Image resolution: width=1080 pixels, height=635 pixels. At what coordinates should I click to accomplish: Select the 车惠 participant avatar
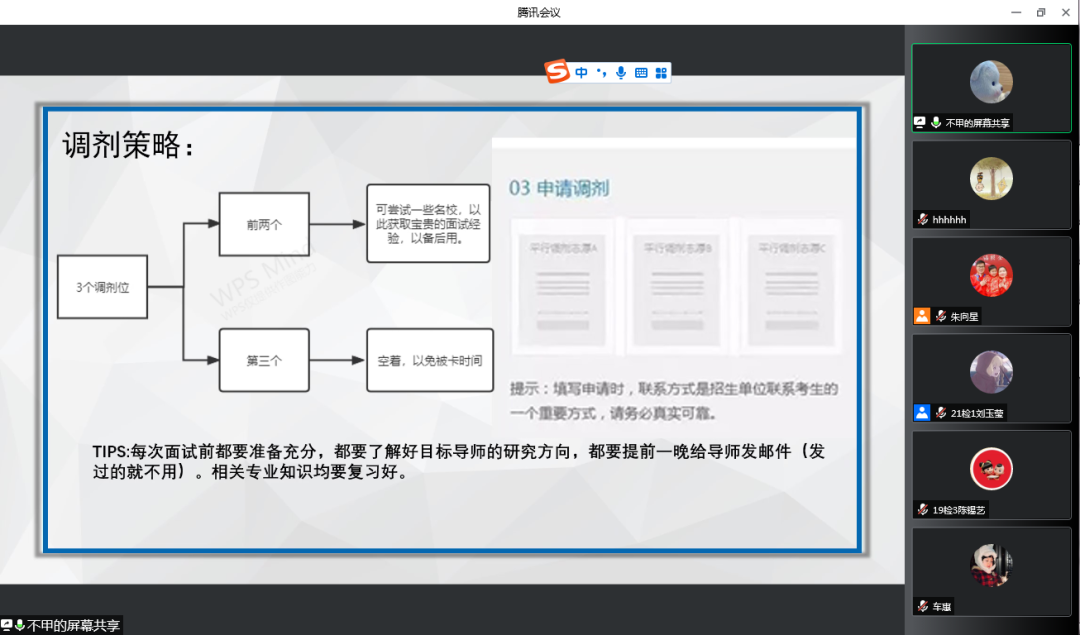(991, 565)
